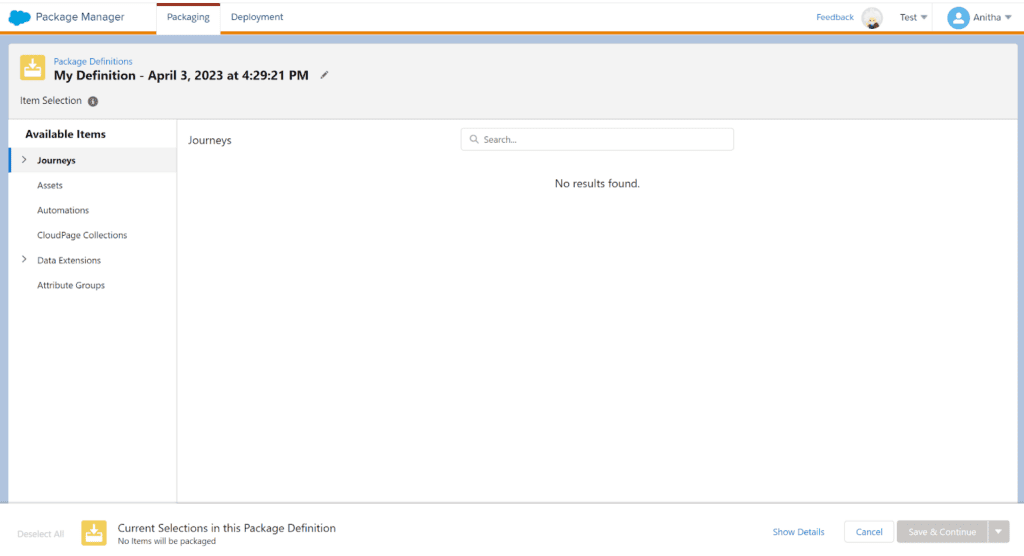Click the Salesforce cloud logo
Screen dimensions: 1024x556
click(19, 17)
